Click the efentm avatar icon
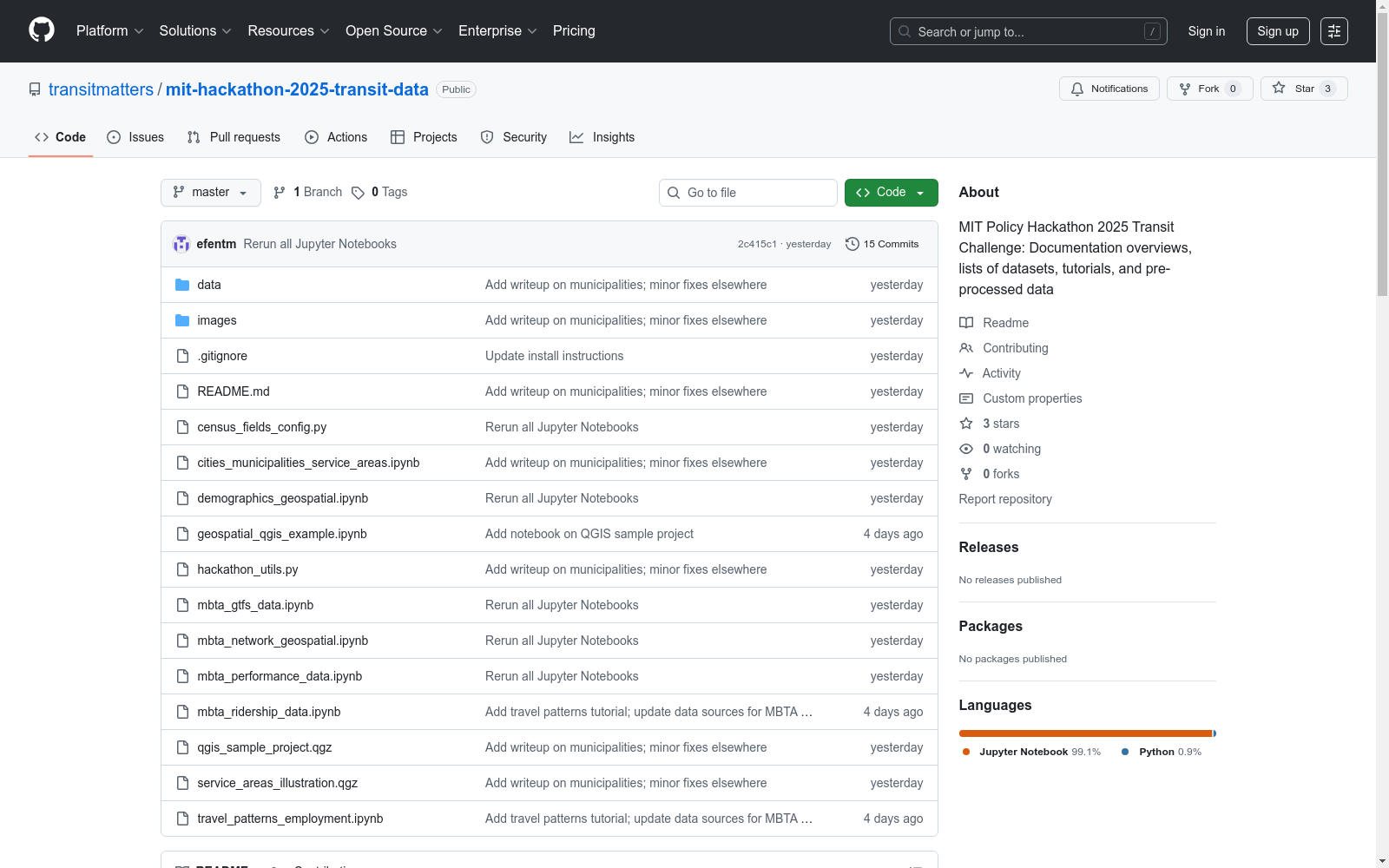This screenshot has height=868, width=1389. pyautogui.click(x=181, y=244)
